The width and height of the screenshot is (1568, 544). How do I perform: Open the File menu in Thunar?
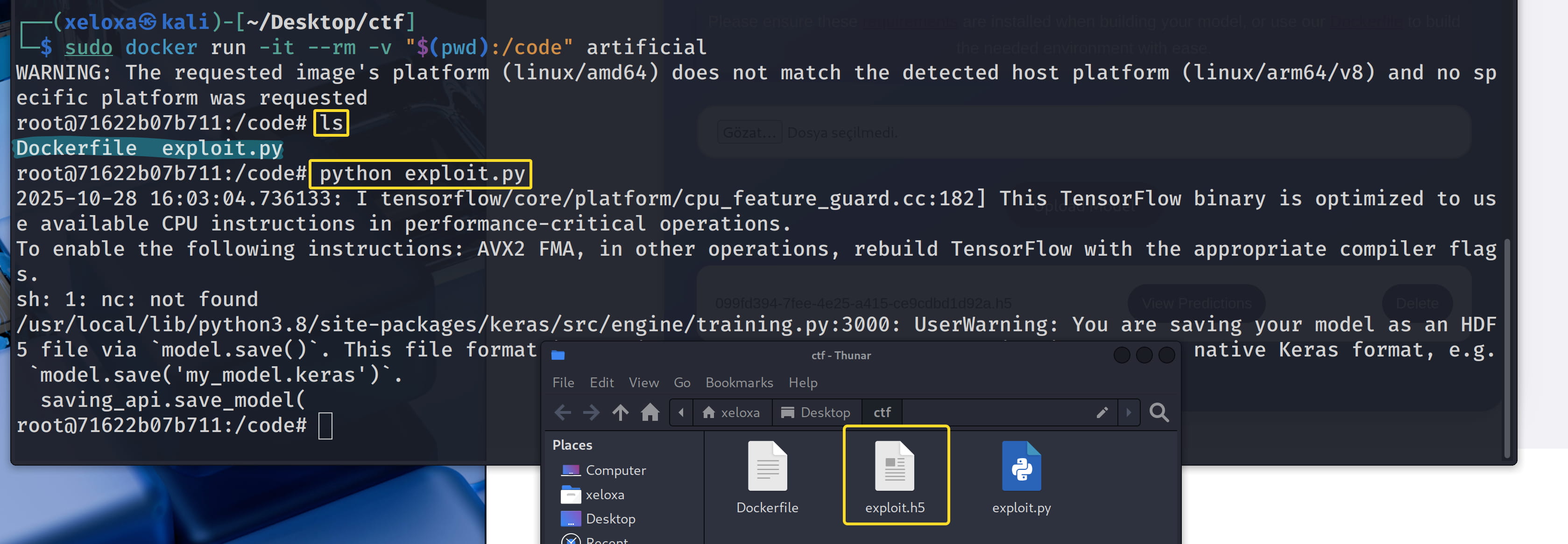(x=563, y=383)
